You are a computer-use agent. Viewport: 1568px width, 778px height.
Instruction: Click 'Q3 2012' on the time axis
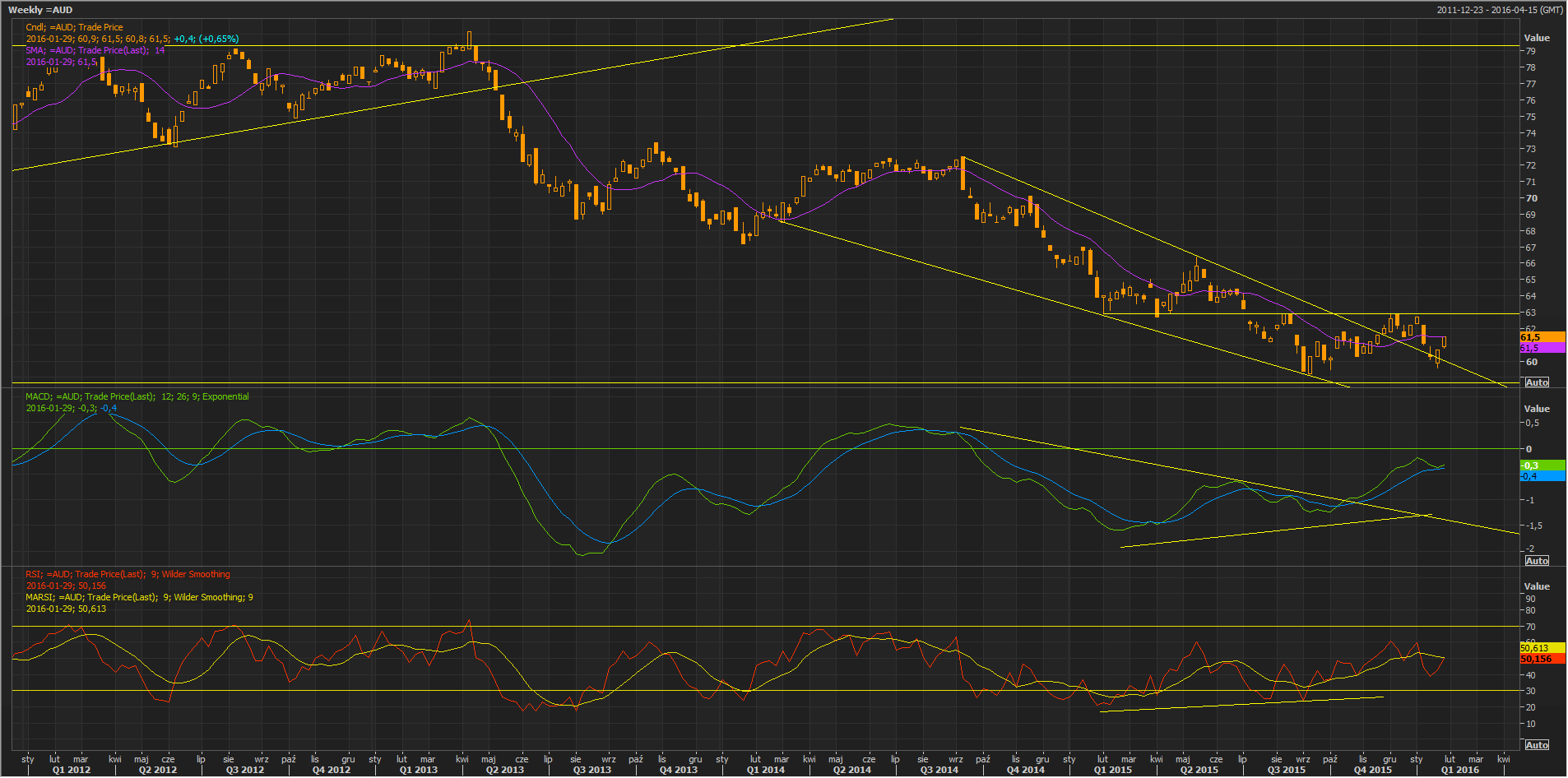(245, 771)
